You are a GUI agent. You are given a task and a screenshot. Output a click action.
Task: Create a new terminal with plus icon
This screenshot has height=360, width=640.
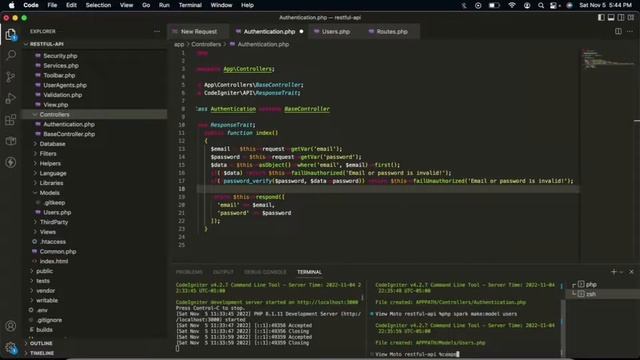[x=613, y=271]
